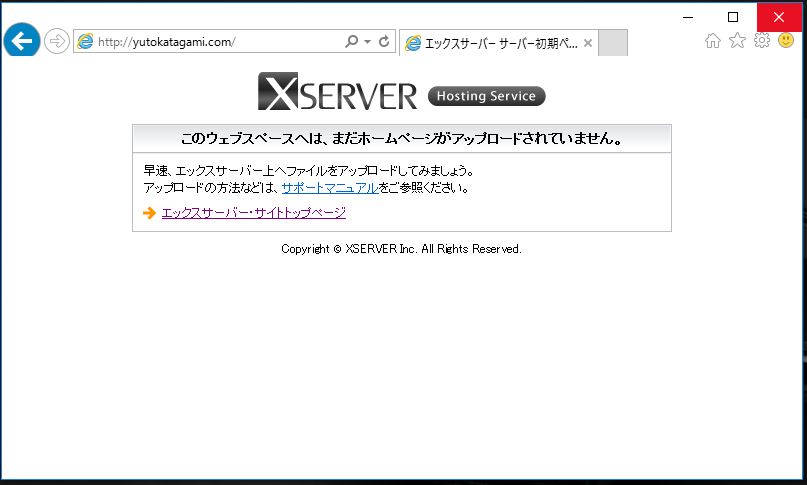
Task: Refresh the page with the reload icon
Action: (x=384, y=41)
